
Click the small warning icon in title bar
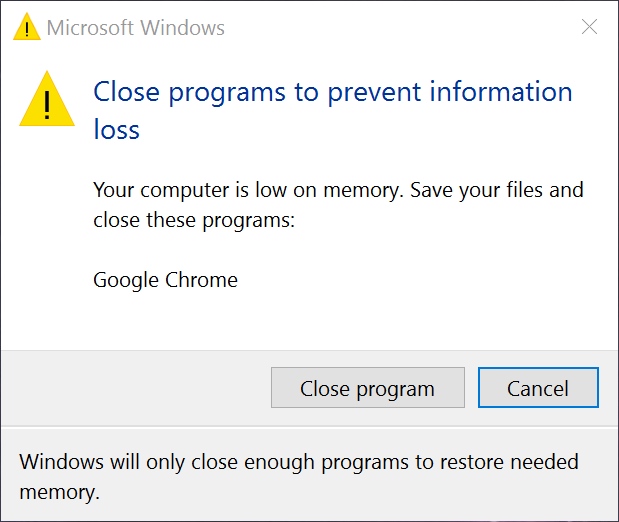pyautogui.click(x=28, y=27)
